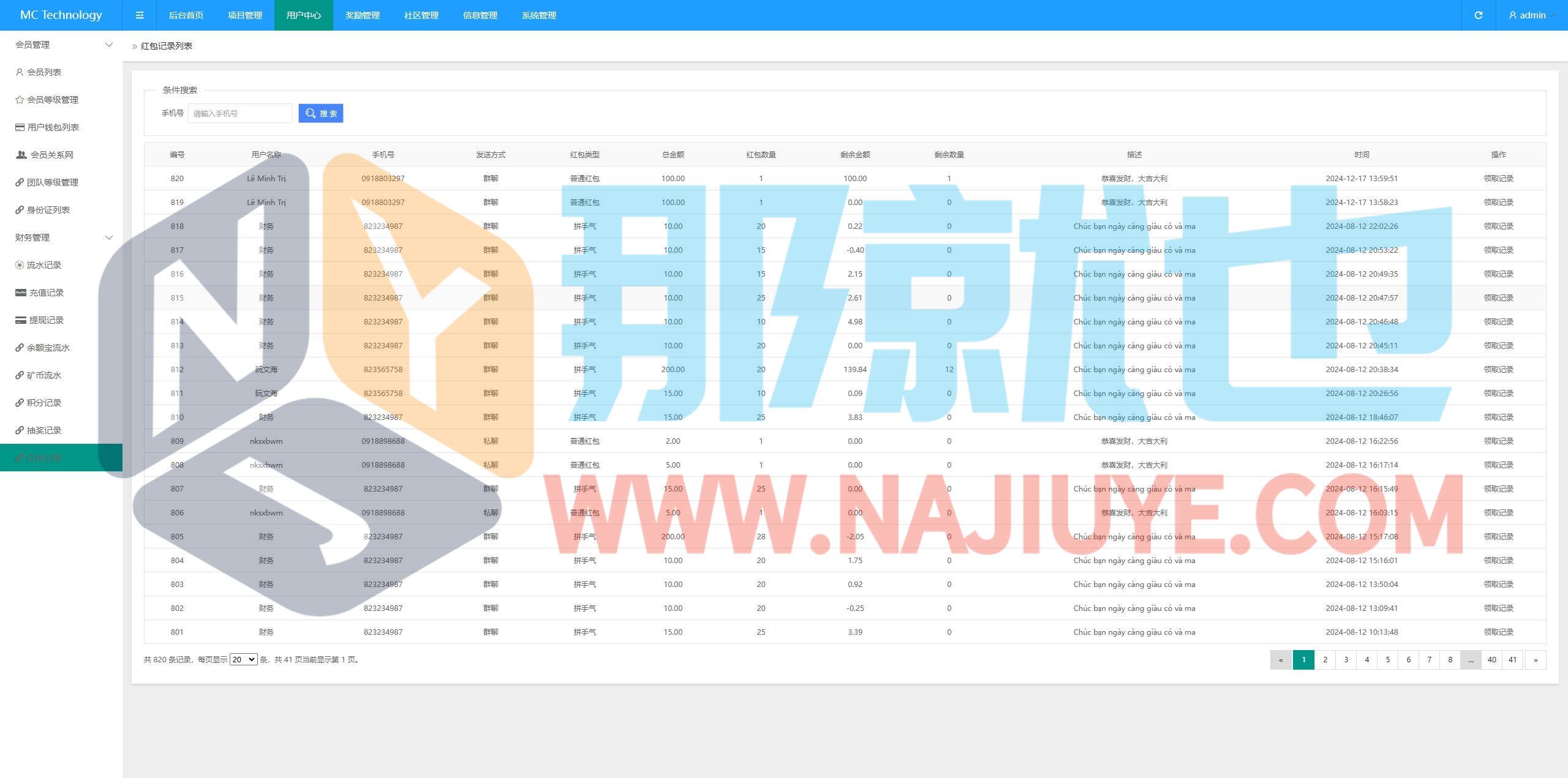Open 提现记录 in the sidebar

coord(46,320)
